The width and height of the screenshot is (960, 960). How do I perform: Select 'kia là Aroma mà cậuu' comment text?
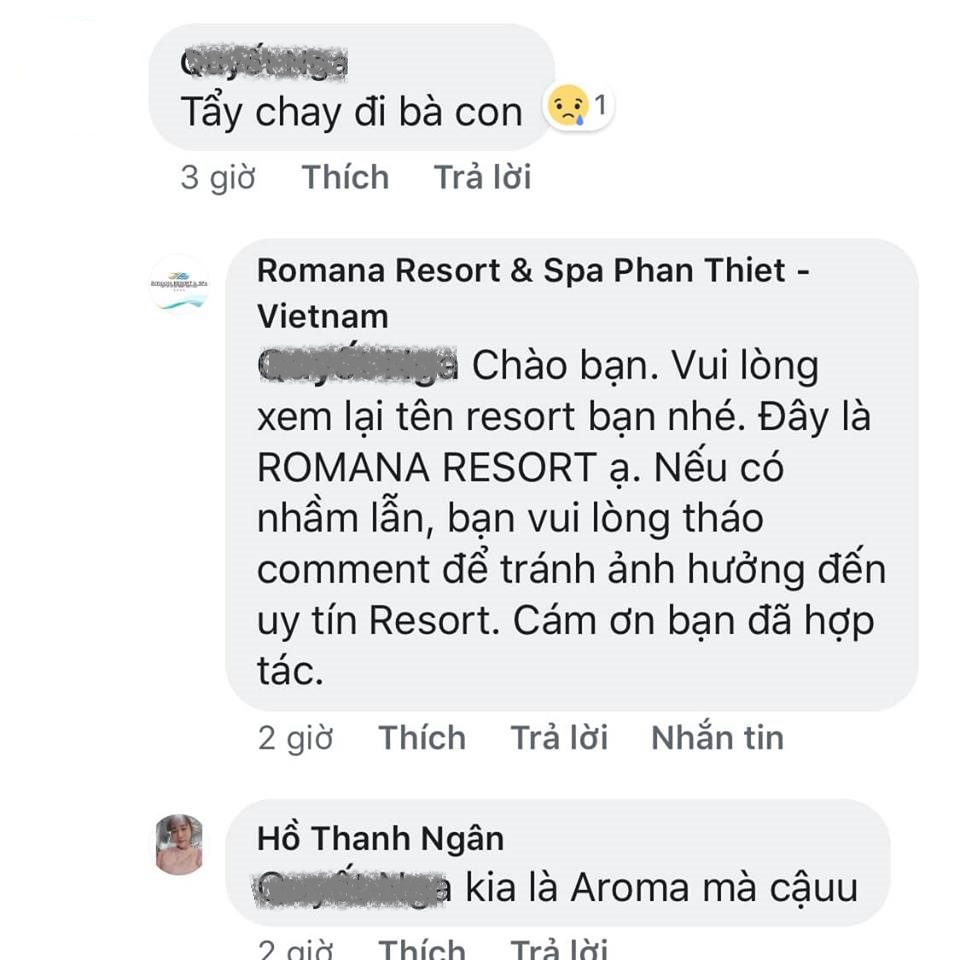click(661, 888)
